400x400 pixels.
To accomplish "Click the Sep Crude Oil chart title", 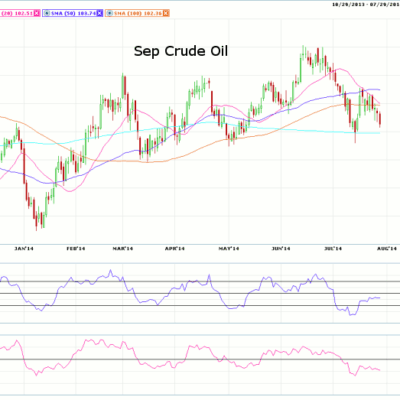I will point(181,51).
